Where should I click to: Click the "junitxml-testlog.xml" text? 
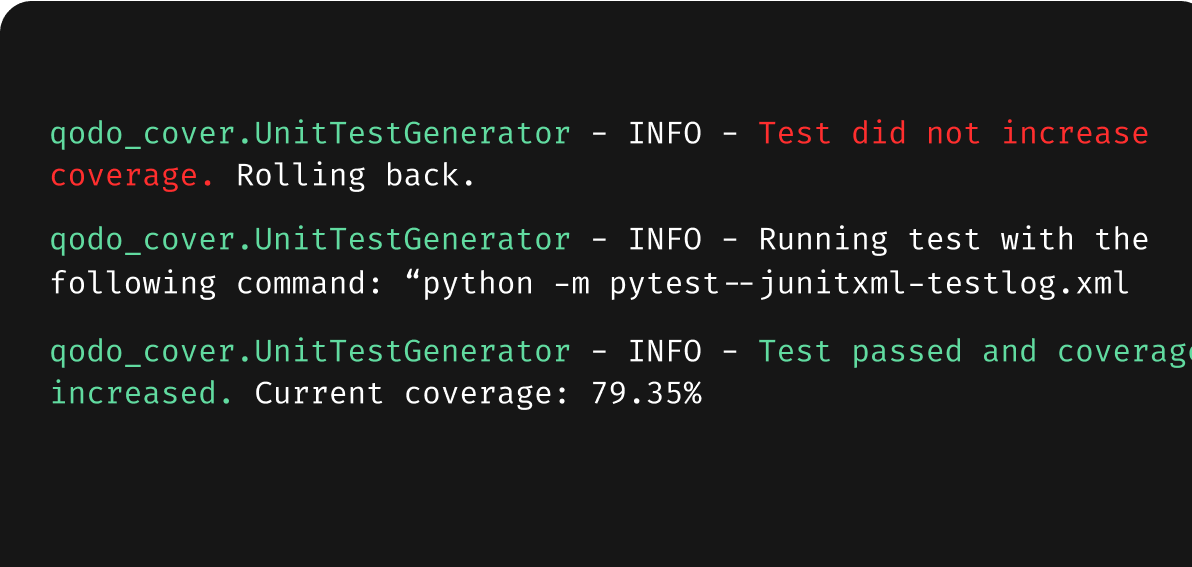(x=944, y=284)
